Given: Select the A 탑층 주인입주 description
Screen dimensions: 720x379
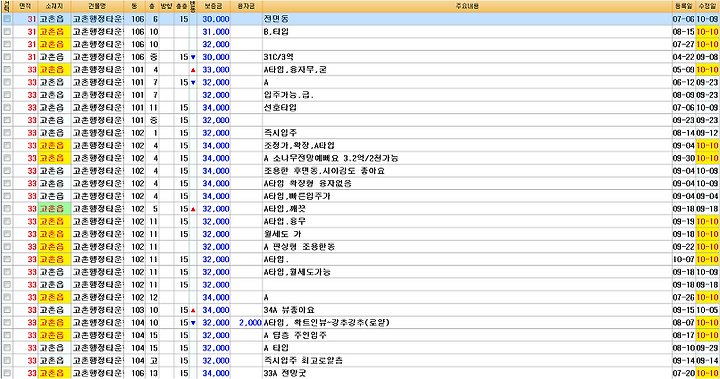Looking at the screenshot, I should [295, 335].
